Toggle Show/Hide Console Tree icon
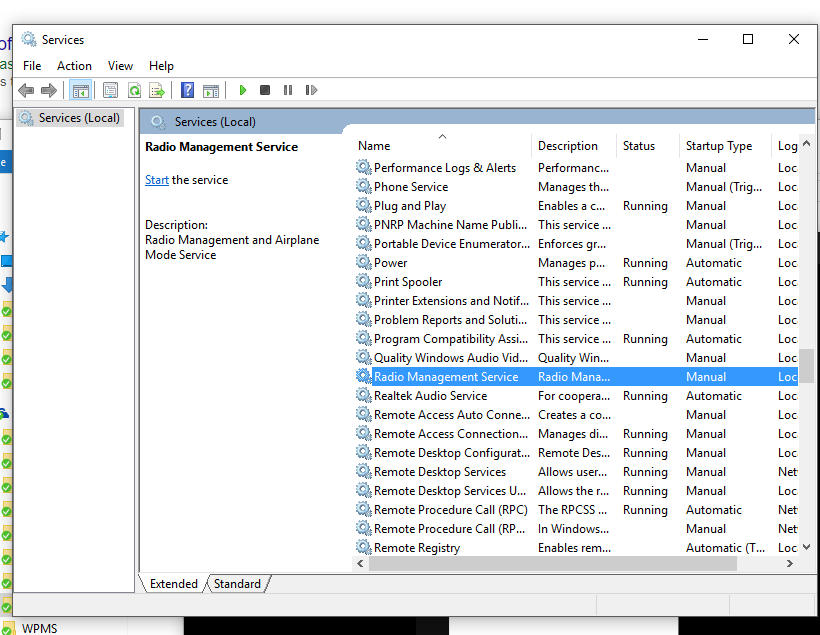Image resolution: width=820 pixels, height=635 pixels. (x=81, y=90)
